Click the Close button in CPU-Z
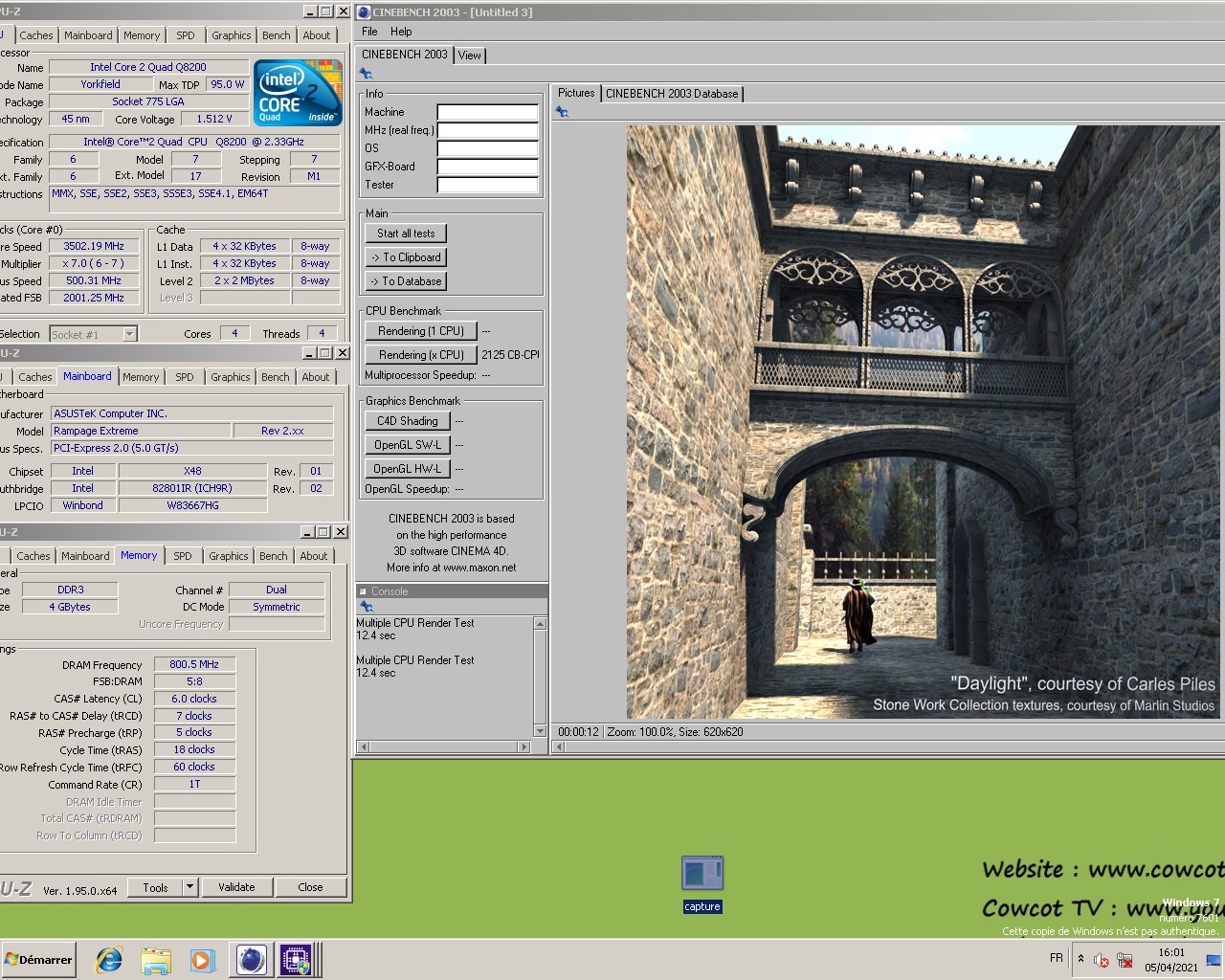Screen dimensions: 1225x980 310,887
